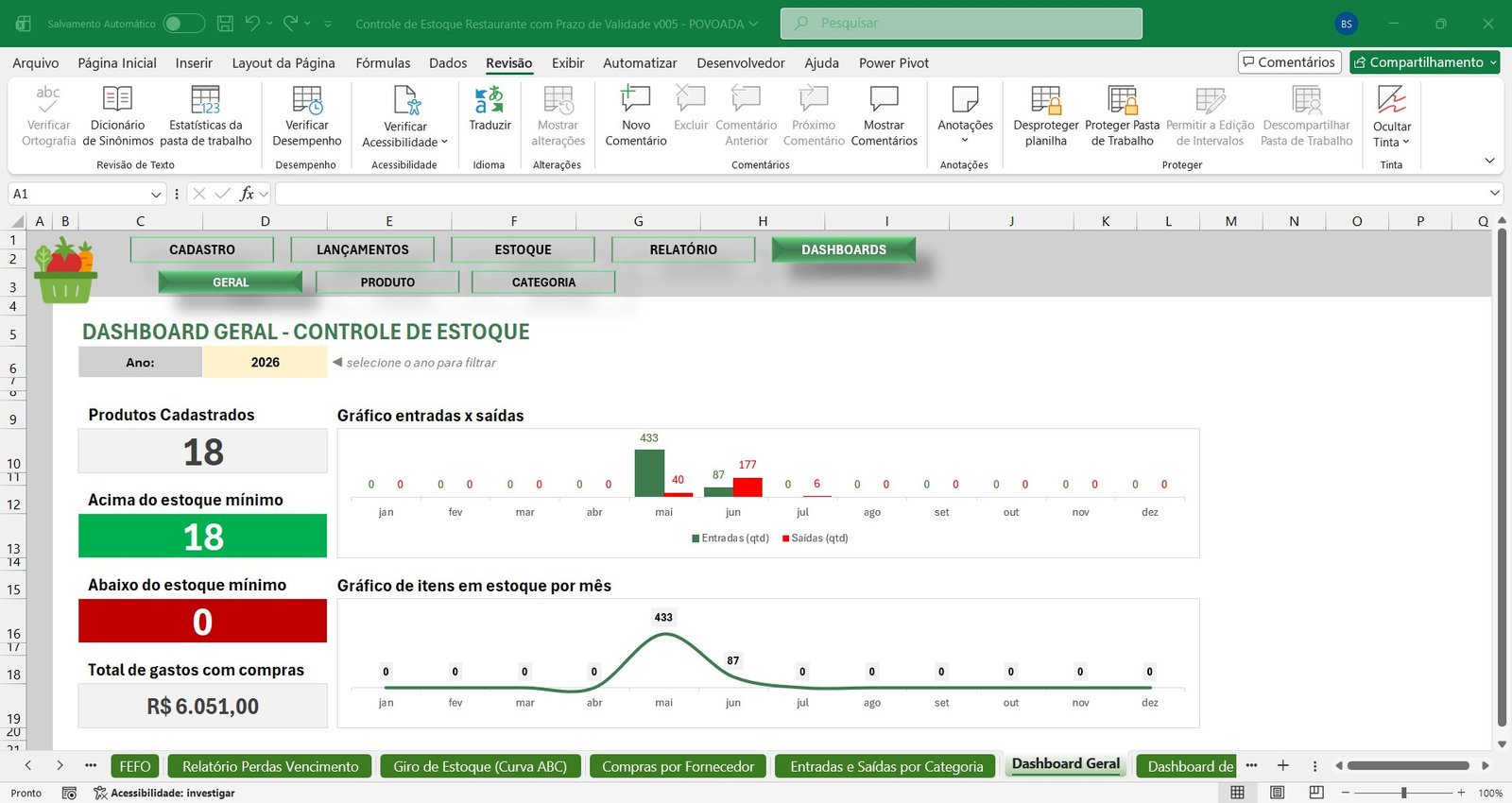Click the Save disk icon in title bar
The width and height of the screenshot is (1512, 803).
pos(225,24)
